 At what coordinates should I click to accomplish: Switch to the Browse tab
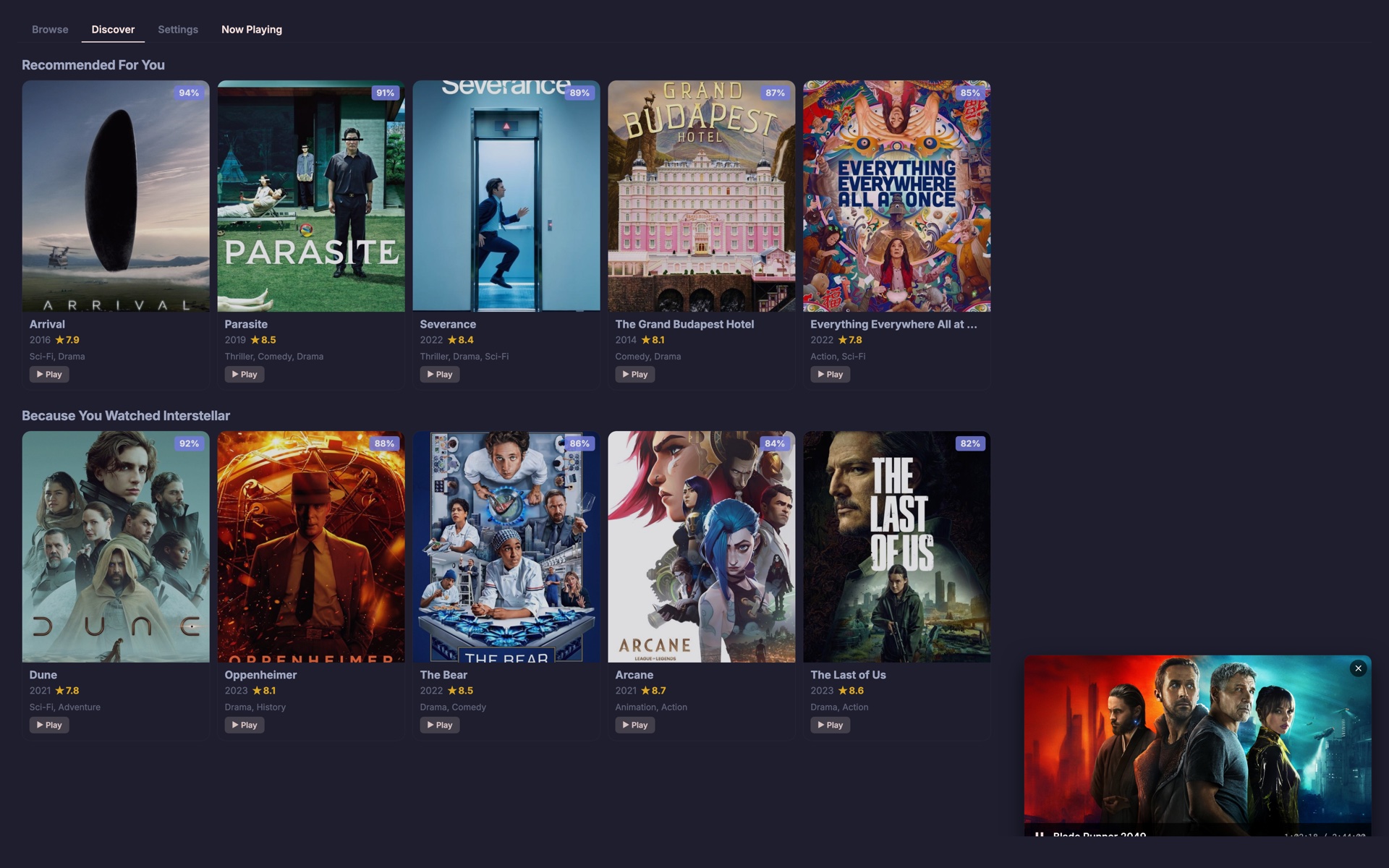50,30
